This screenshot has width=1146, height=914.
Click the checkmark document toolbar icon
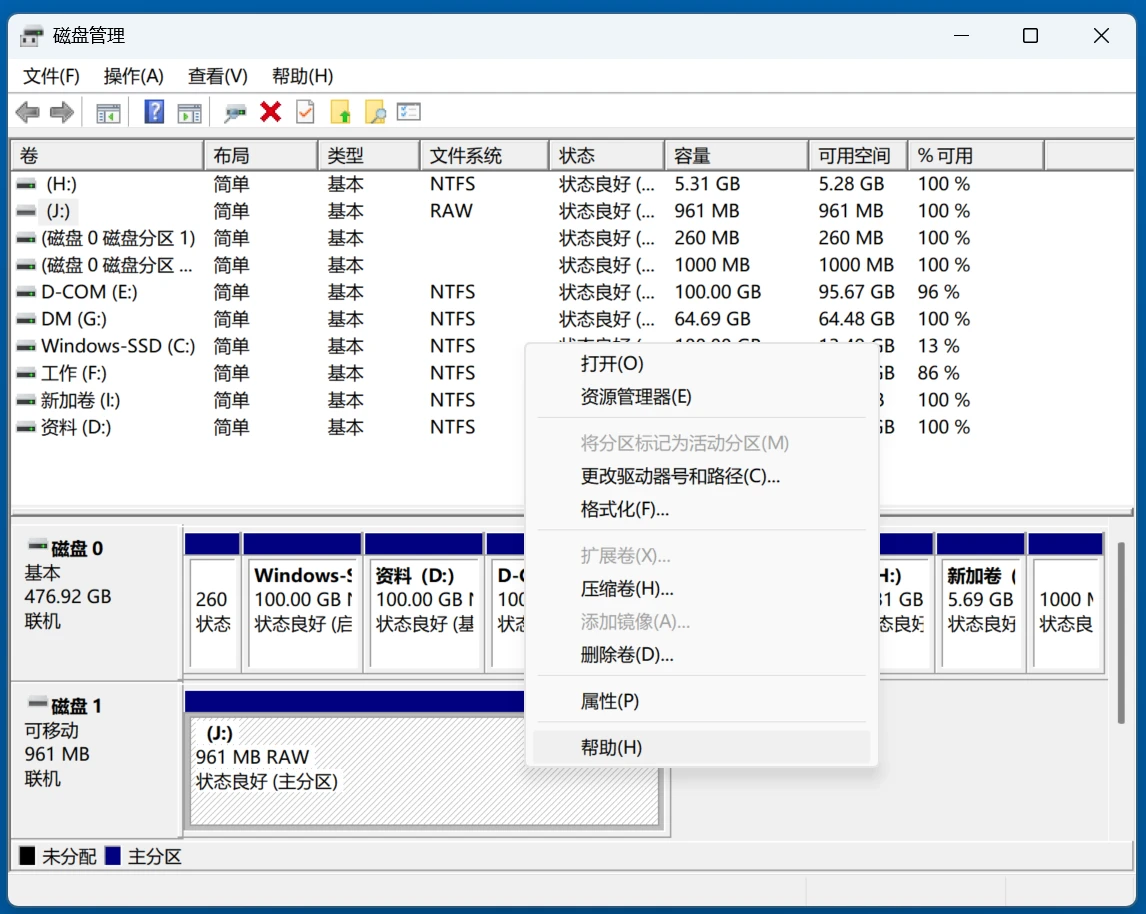click(306, 111)
